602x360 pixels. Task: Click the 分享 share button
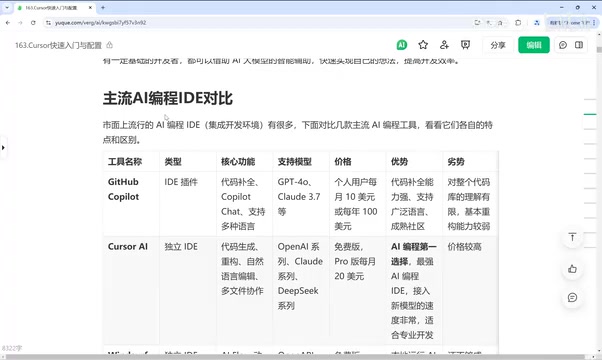pyautogui.click(x=498, y=45)
